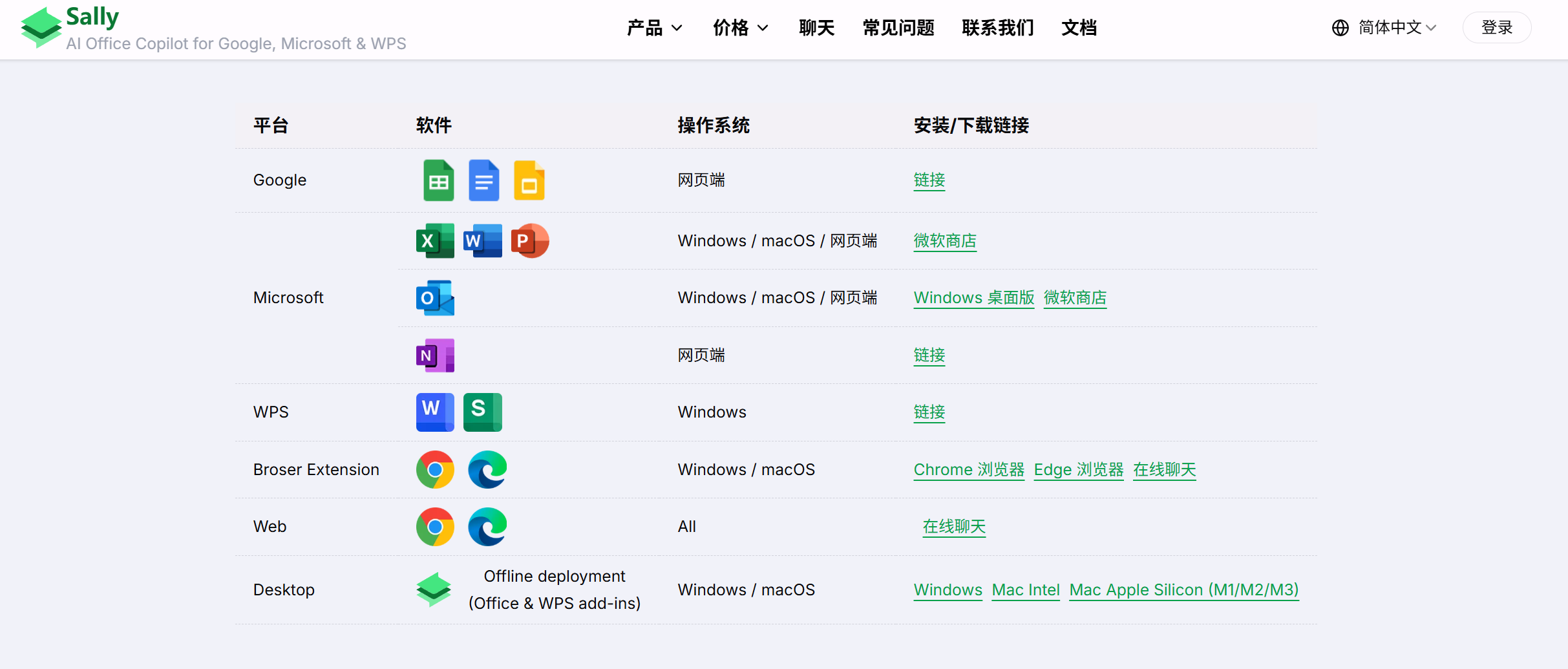Click Edge icon in Broser Extension row
The image size is (1568, 669).
pos(487,470)
